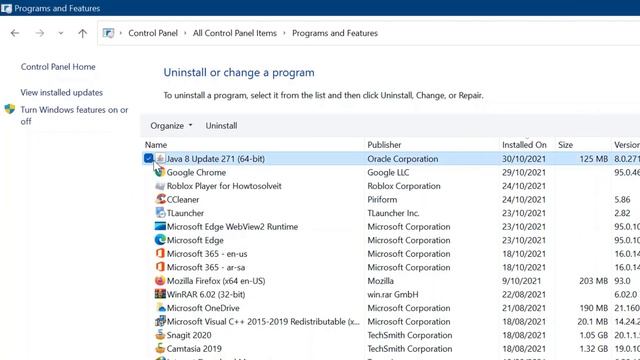Select the Mozilla Firefox icon
Image resolution: width=640 pixels, height=360 pixels.
point(160,281)
